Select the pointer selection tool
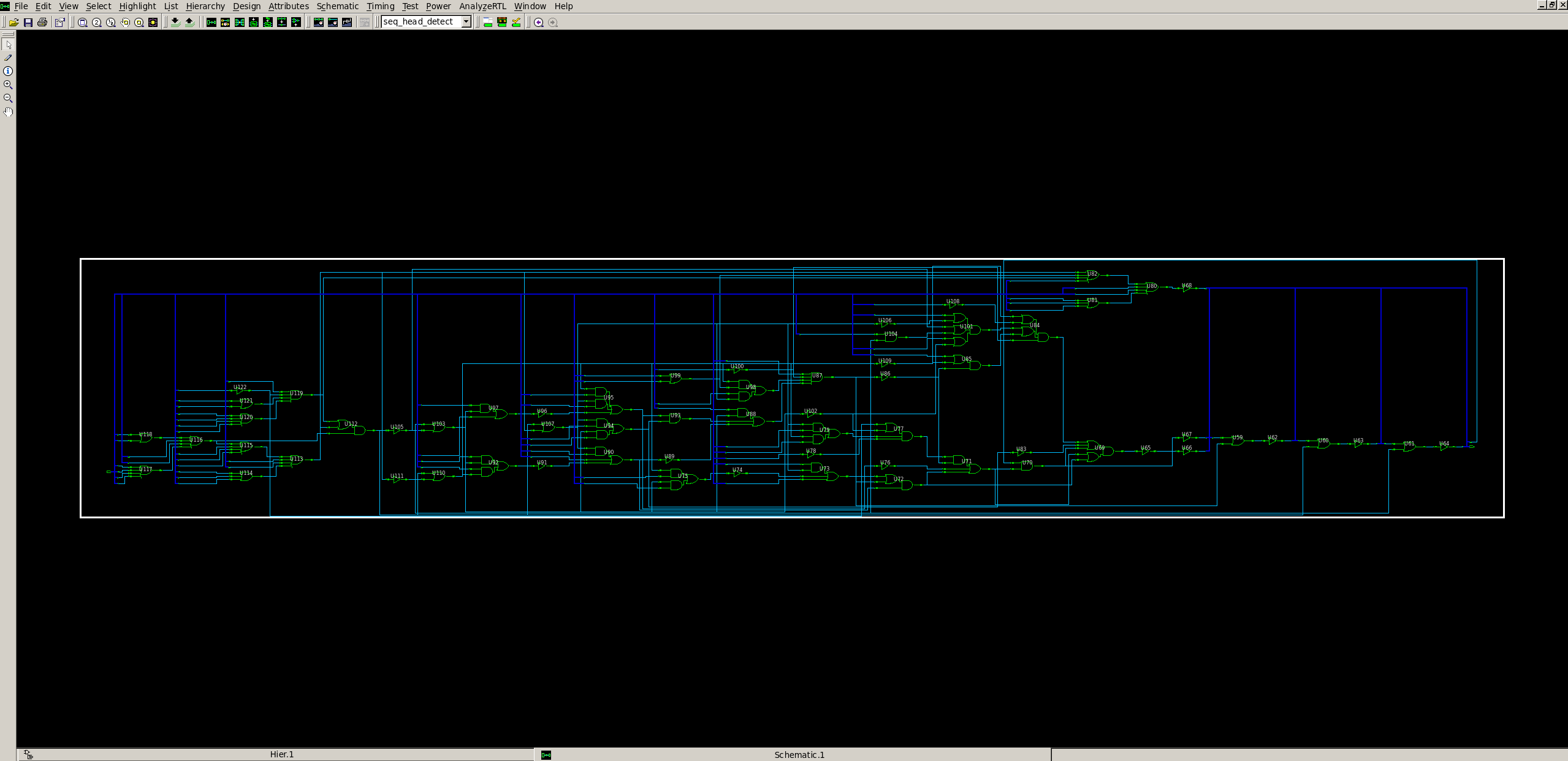1568x761 pixels. click(8, 45)
